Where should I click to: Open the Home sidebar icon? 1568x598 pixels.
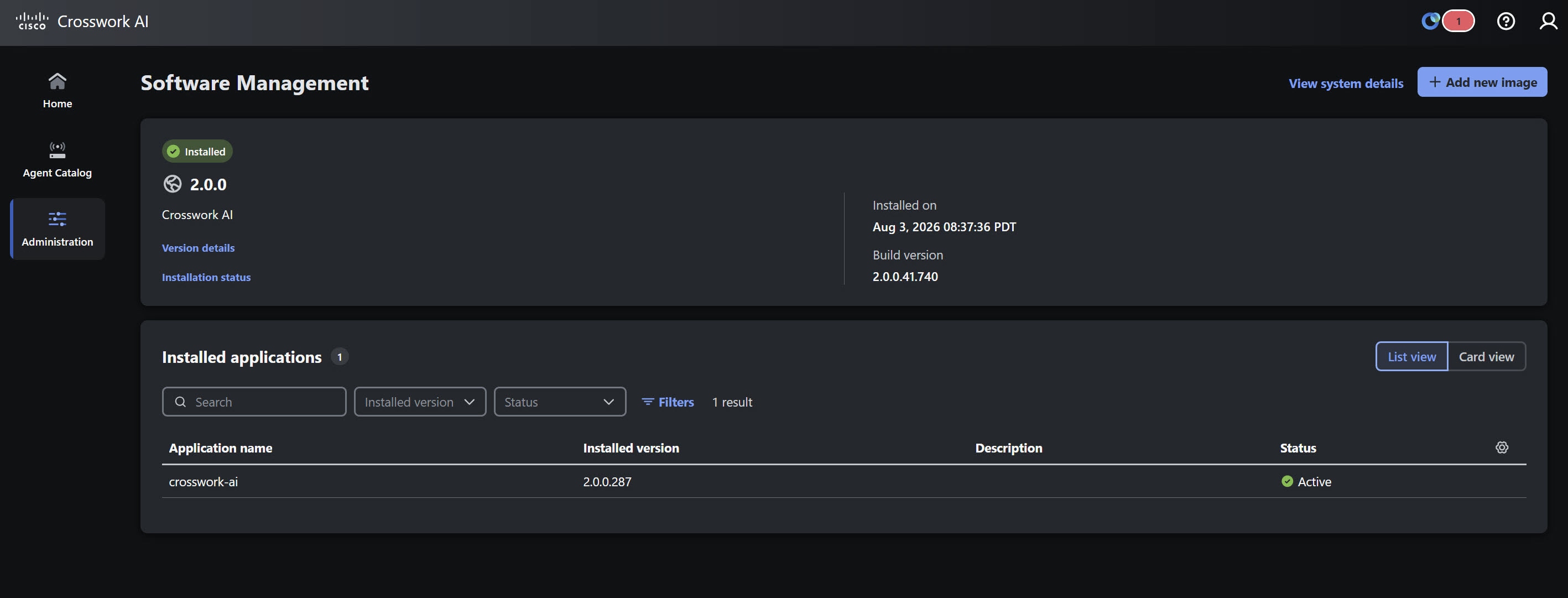click(x=57, y=81)
